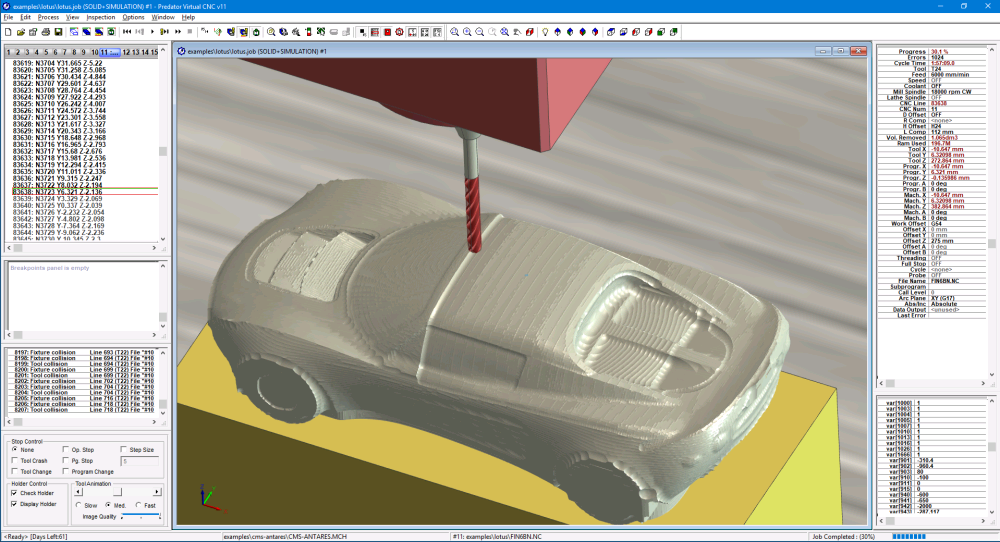Enable the Tool Crash stop checkbox

coord(15,461)
